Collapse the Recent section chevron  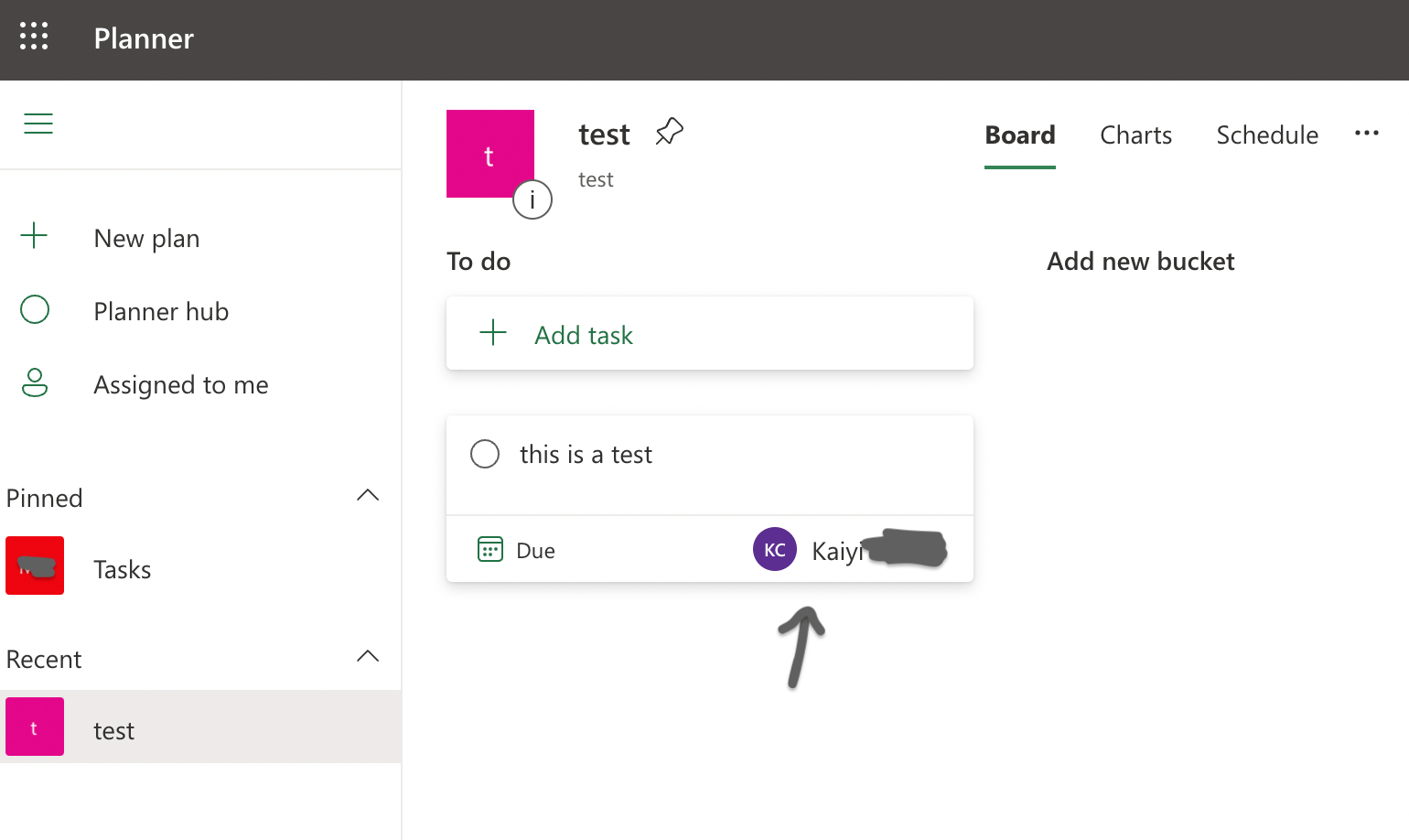coord(368,656)
